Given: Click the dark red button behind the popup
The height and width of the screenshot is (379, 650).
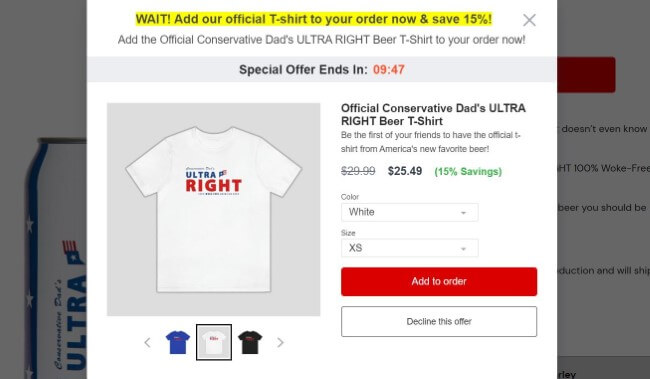Looking at the screenshot, I should (586, 75).
